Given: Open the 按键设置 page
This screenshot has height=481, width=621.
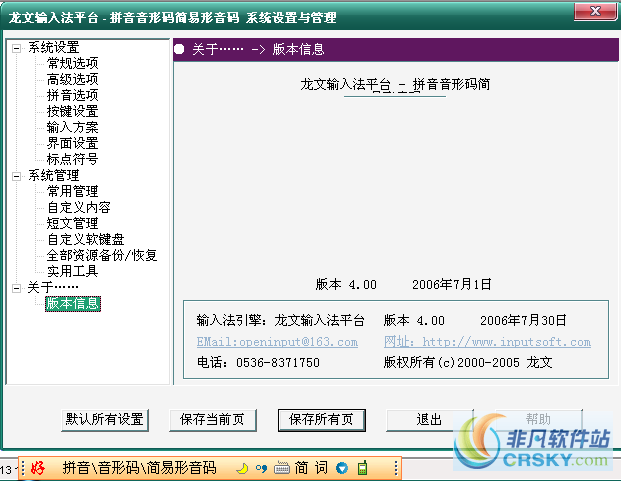Looking at the screenshot, I should pyautogui.click(x=72, y=111).
